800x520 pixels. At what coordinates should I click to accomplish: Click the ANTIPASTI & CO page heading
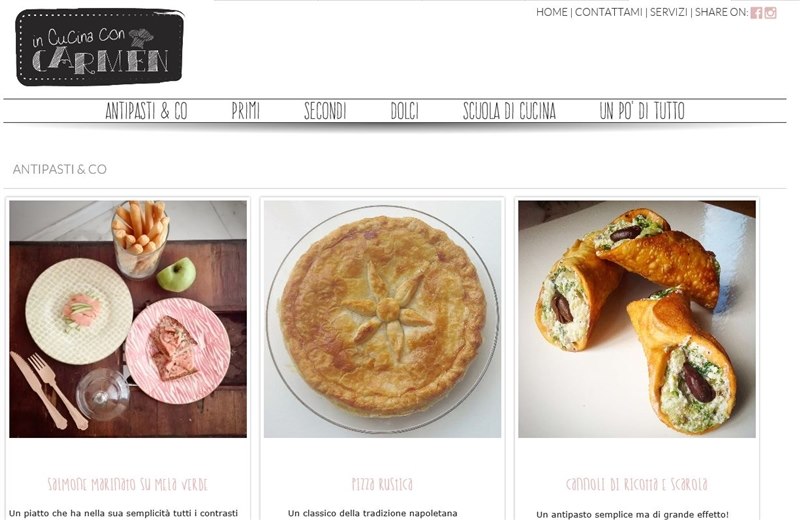tap(60, 169)
